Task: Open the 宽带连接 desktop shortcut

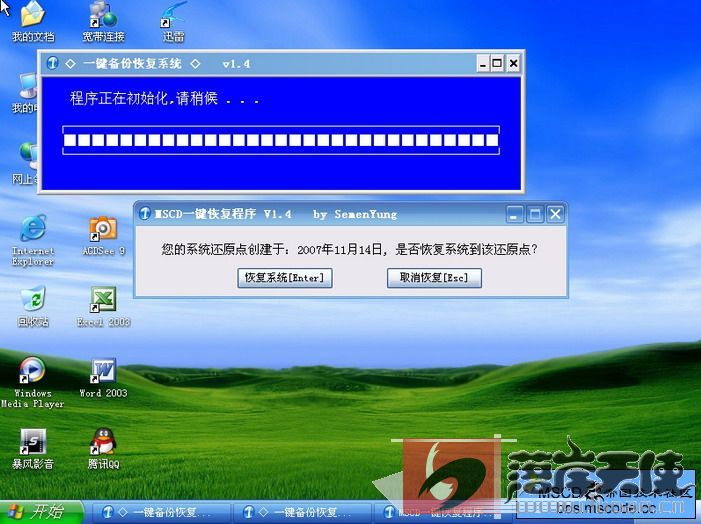Action: 103,21
